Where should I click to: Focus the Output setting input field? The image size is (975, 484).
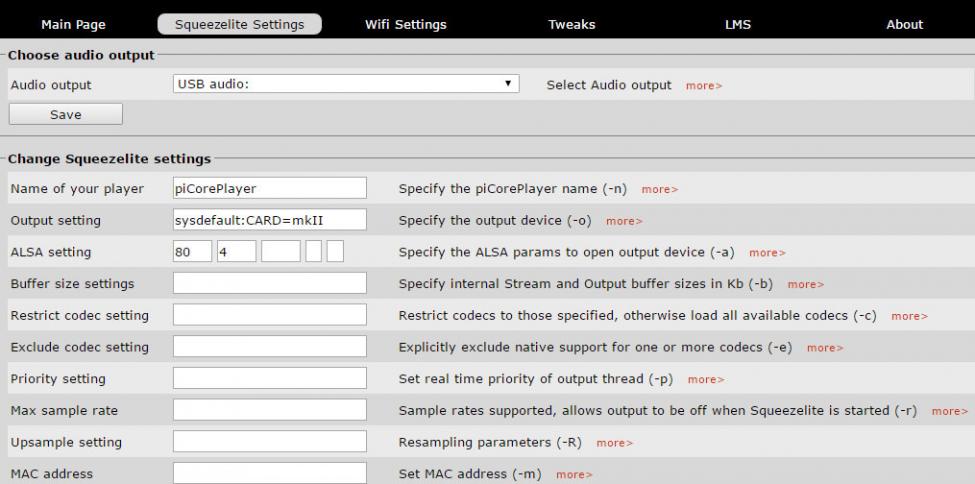pos(270,220)
